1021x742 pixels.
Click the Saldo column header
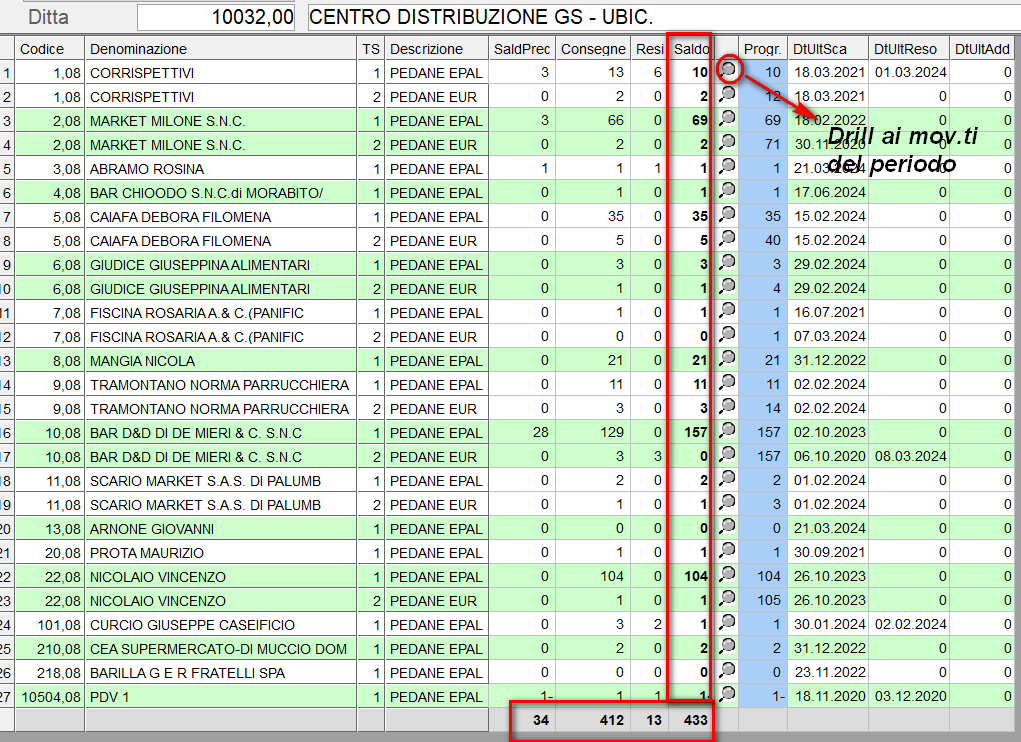point(691,48)
